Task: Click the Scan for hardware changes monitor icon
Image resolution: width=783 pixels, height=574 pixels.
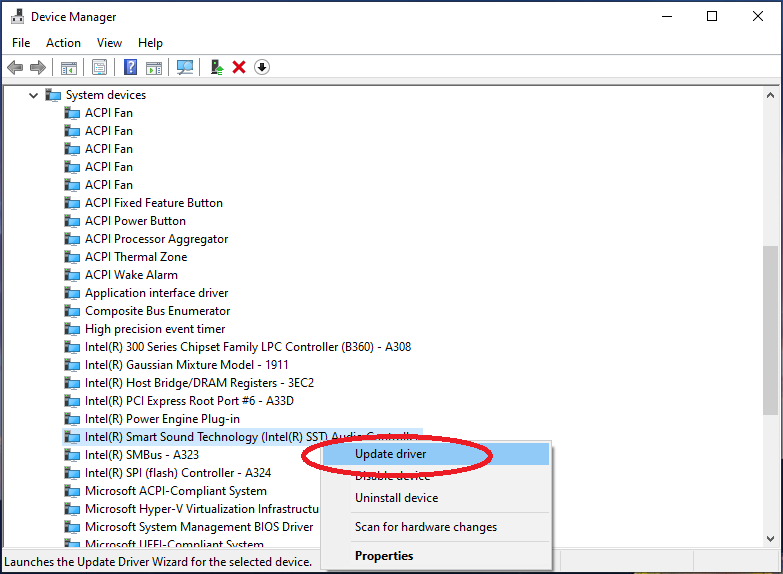Action: [x=185, y=67]
